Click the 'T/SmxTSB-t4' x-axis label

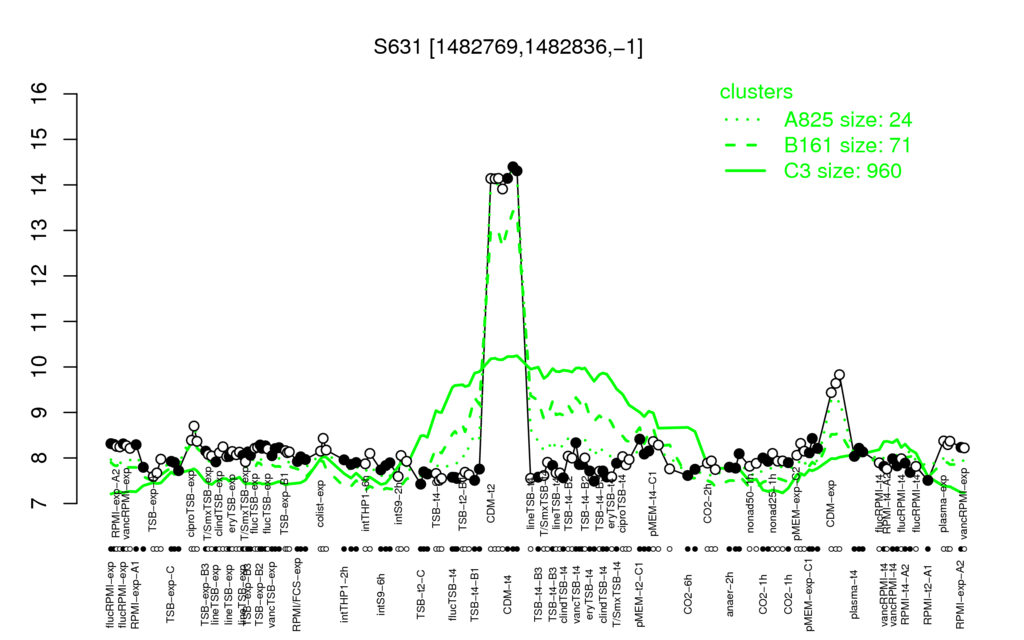[616, 596]
